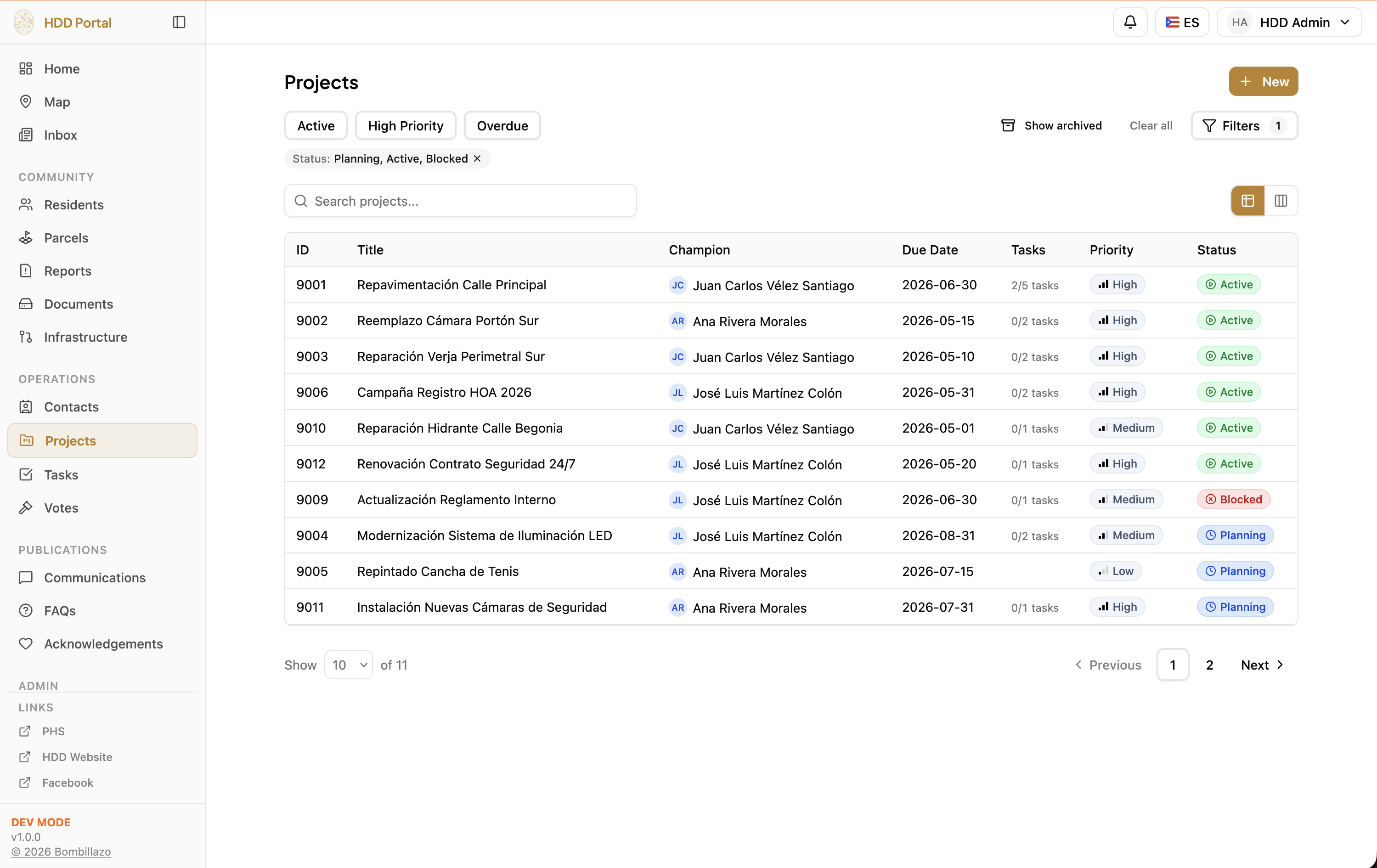1377x868 pixels.
Task: Navigate to Parcels
Action: [x=102, y=238]
